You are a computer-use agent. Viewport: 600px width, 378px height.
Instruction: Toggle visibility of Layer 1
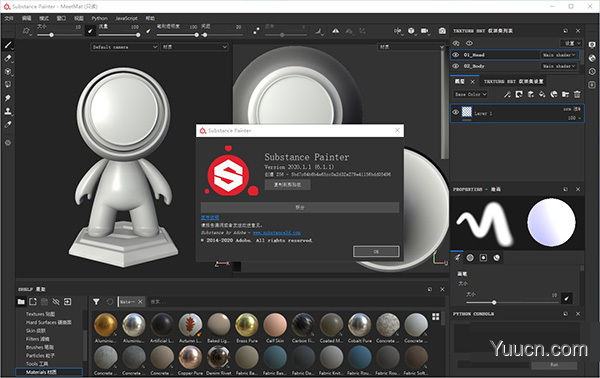point(455,112)
